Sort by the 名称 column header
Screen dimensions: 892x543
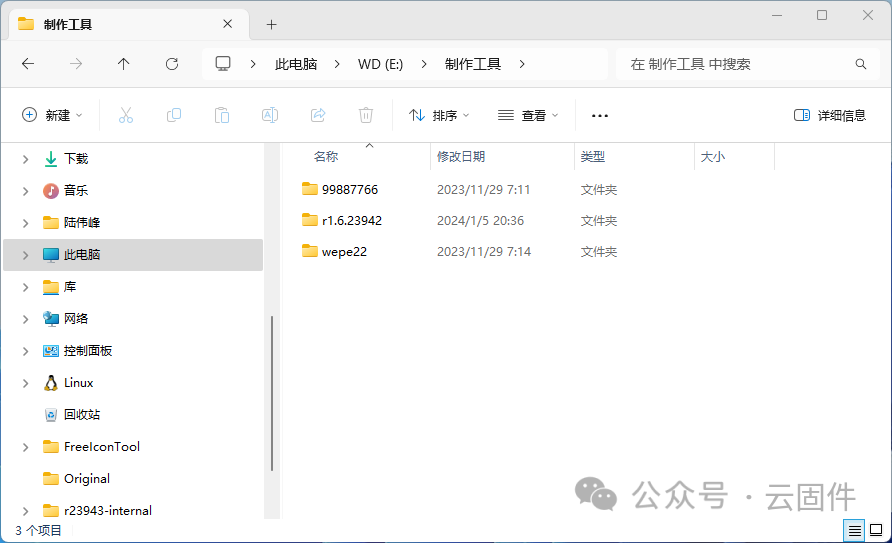(326, 156)
